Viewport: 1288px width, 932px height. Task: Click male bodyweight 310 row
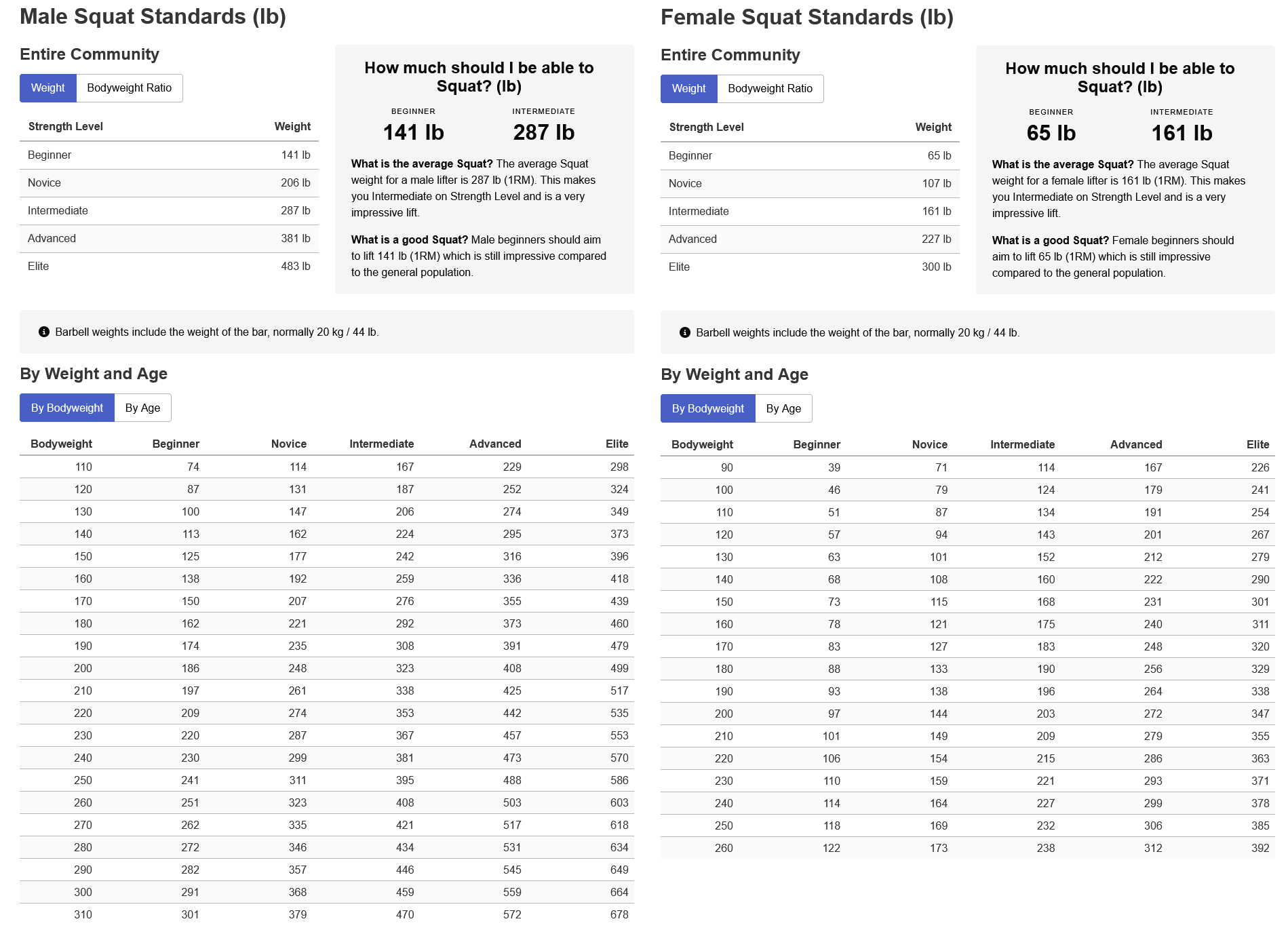click(x=327, y=914)
